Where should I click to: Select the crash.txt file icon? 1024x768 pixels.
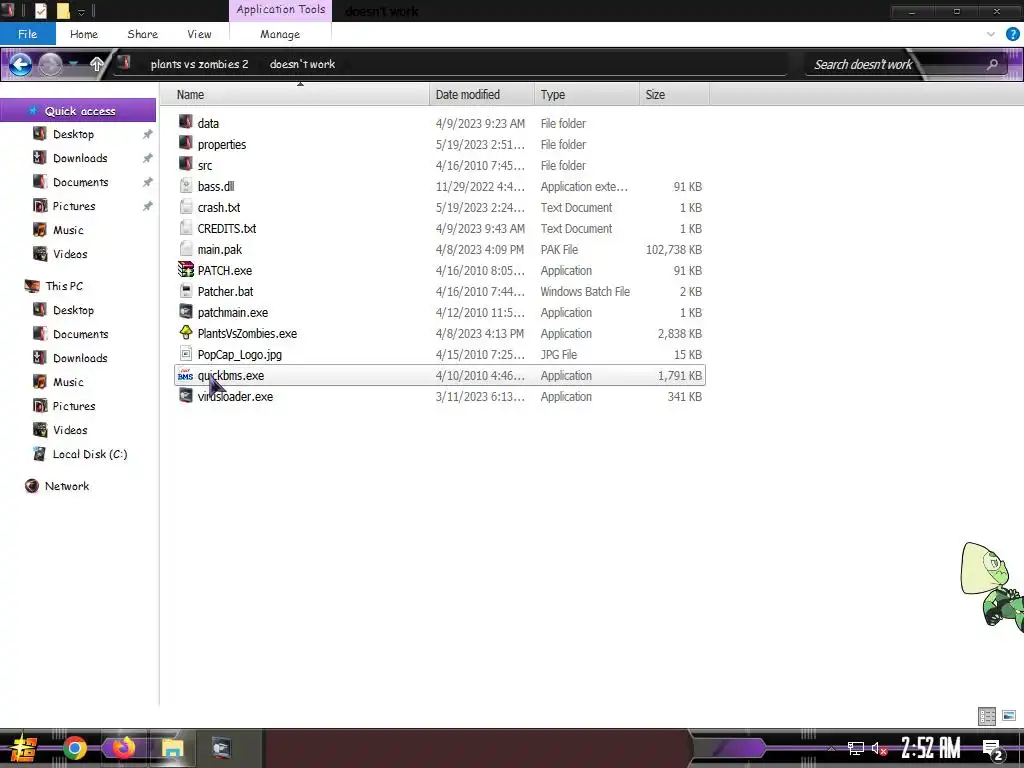(186, 207)
